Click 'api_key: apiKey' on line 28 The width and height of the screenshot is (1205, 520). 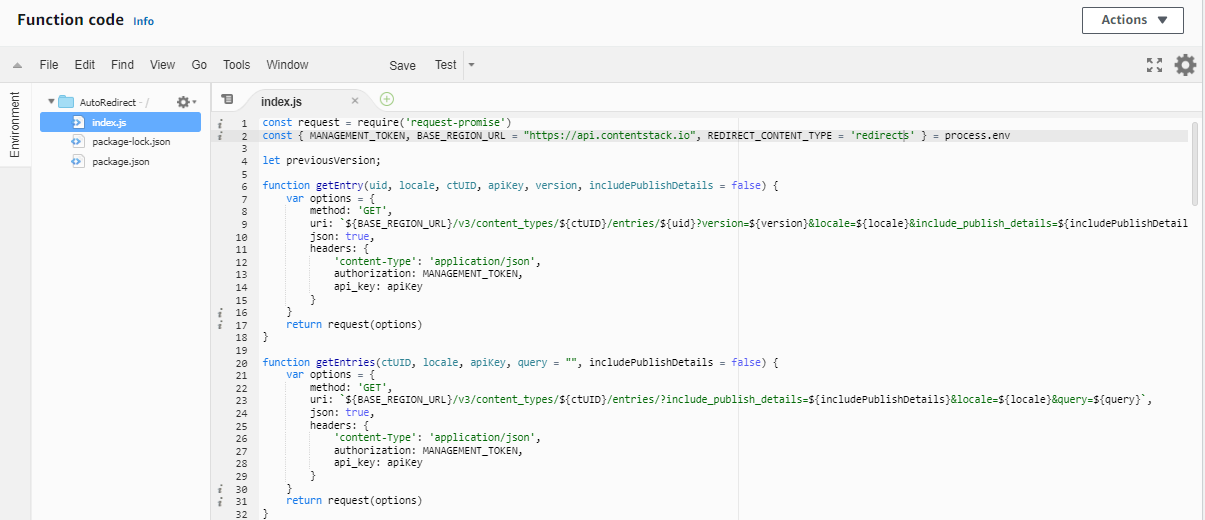tap(378, 462)
